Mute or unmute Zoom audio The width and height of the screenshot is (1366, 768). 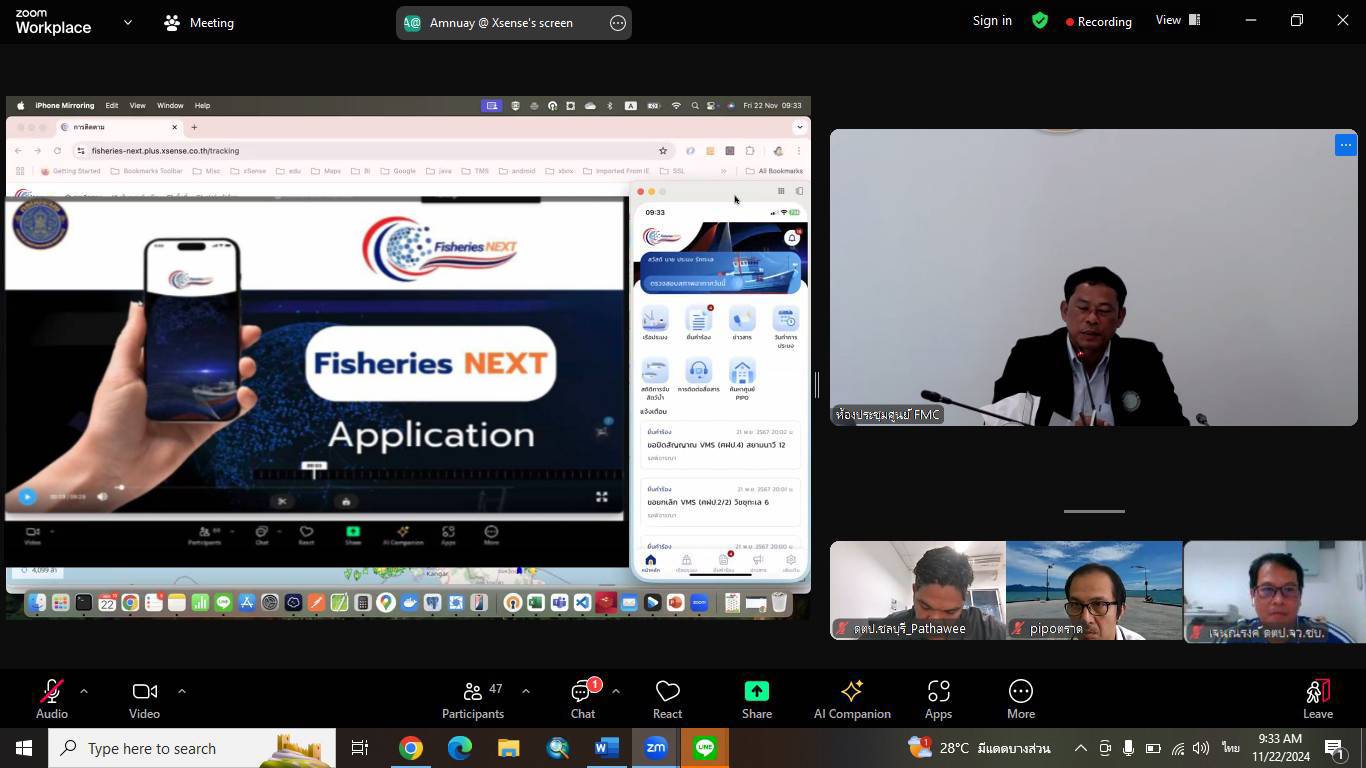52,699
